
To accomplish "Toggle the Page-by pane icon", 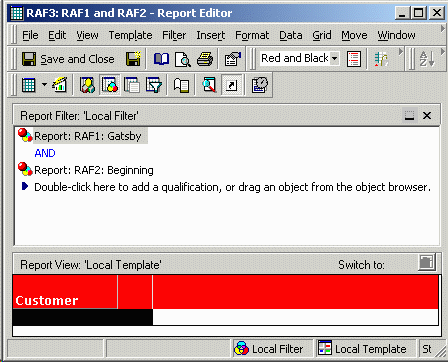I will [181, 85].
